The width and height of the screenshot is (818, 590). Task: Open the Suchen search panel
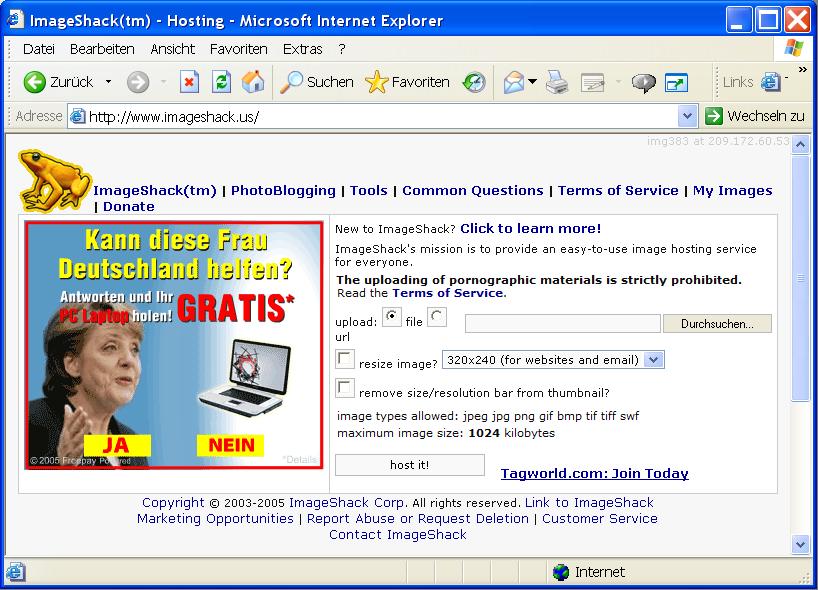[317, 82]
